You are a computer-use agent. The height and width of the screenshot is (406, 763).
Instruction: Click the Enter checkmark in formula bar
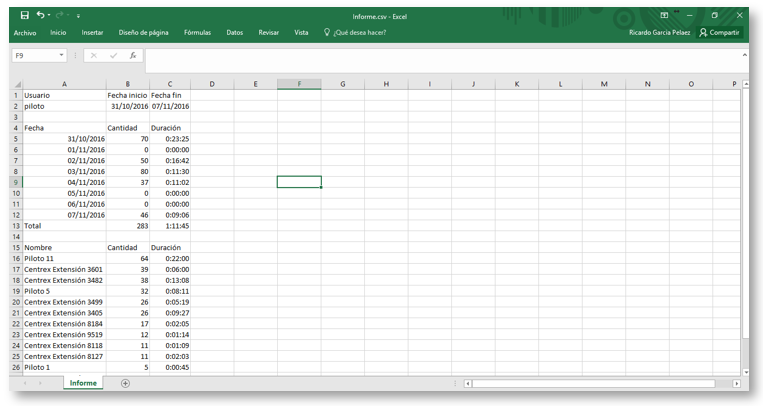point(113,56)
